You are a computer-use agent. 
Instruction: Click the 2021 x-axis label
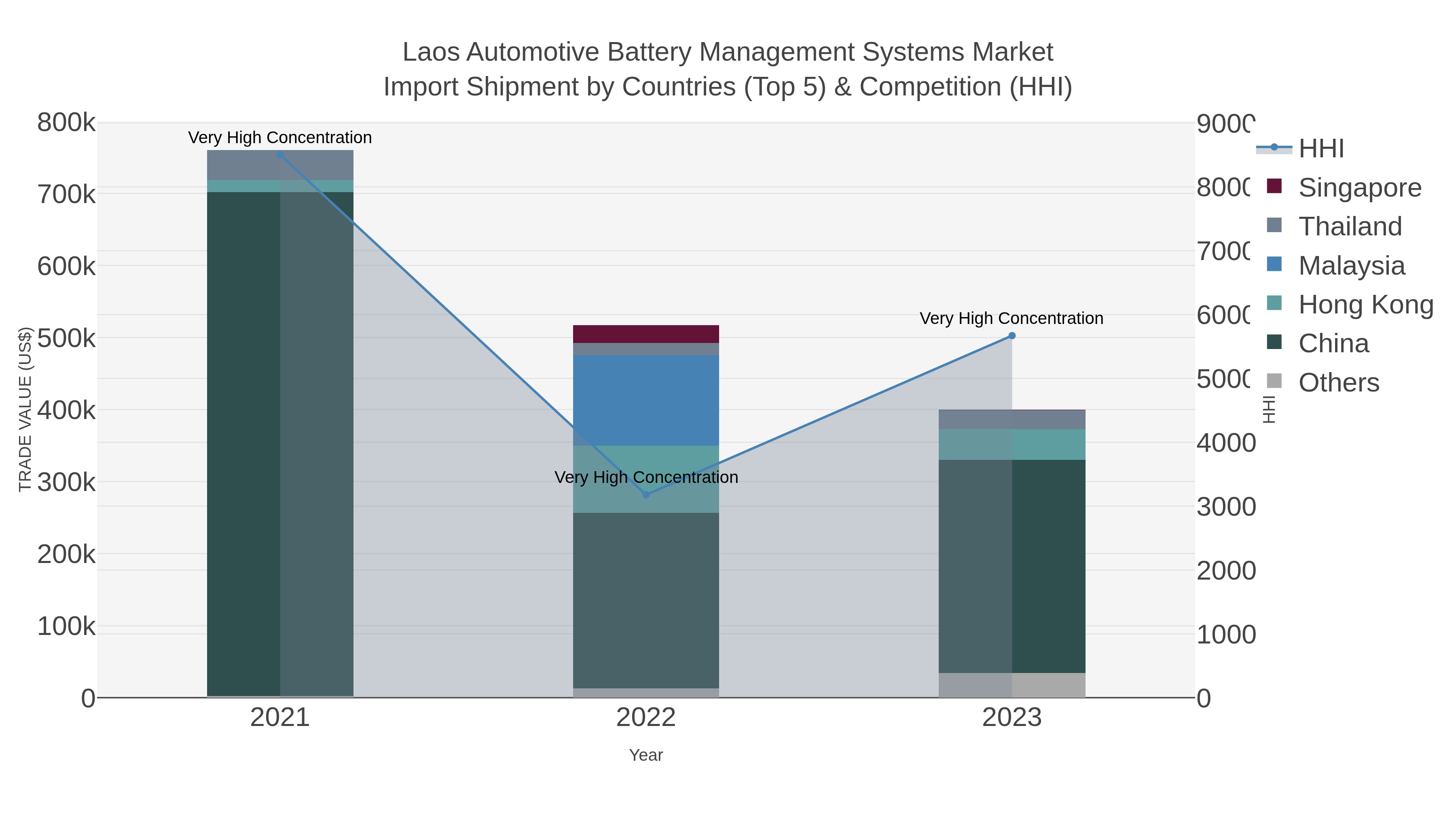tap(280, 718)
